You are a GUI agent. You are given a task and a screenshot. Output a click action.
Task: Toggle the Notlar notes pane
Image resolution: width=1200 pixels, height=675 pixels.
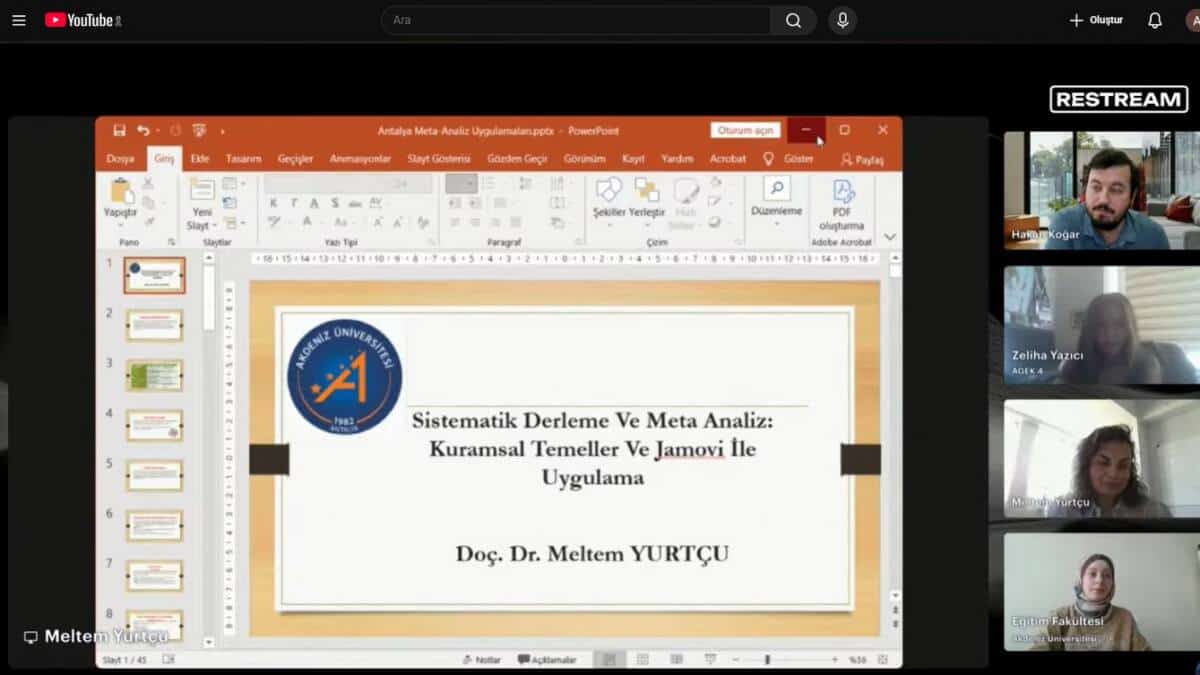click(x=481, y=660)
